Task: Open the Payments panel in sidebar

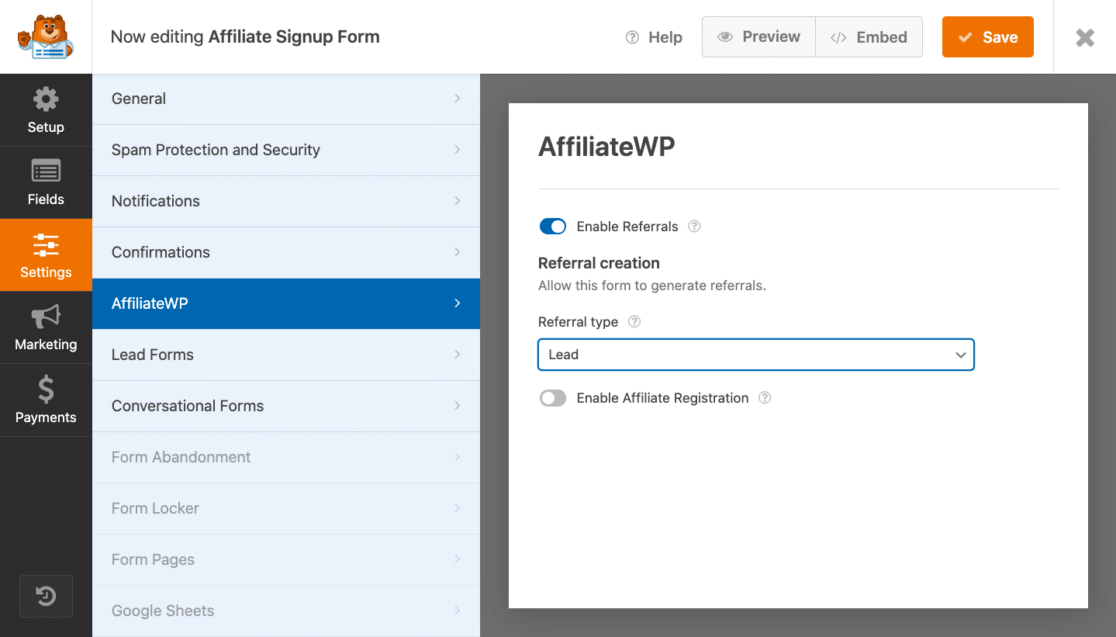Action: pos(46,400)
